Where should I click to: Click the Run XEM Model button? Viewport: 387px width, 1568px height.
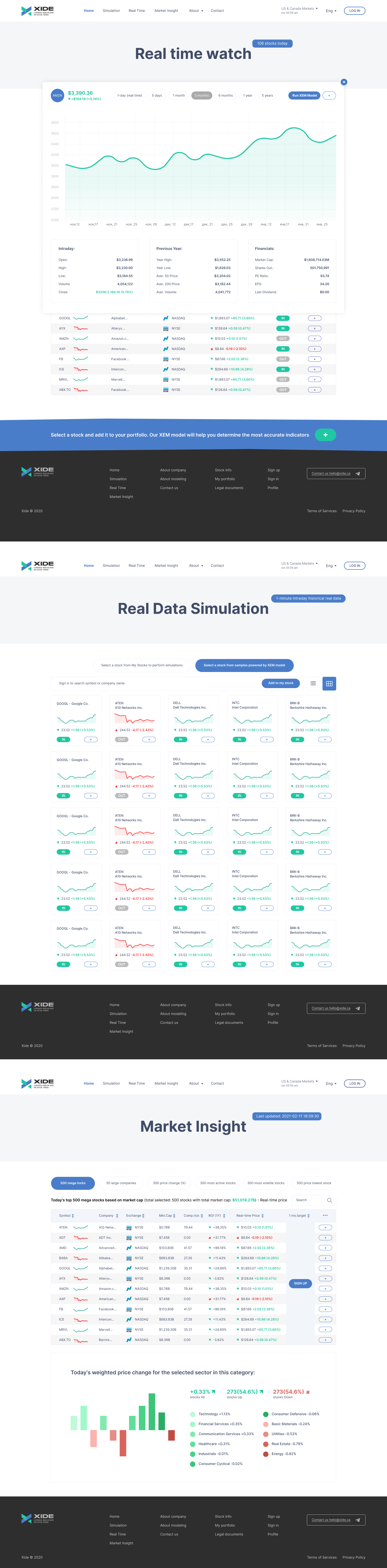pyautogui.click(x=304, y=95)
